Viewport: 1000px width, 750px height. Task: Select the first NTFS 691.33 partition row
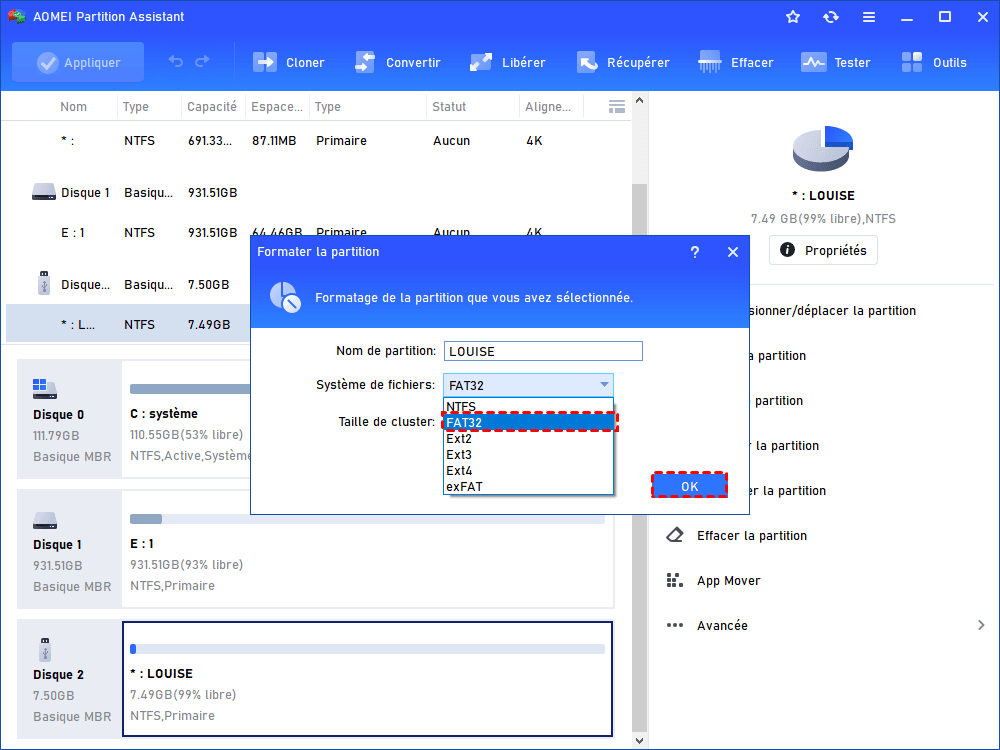pyautogui.click(x=316, y=140)
